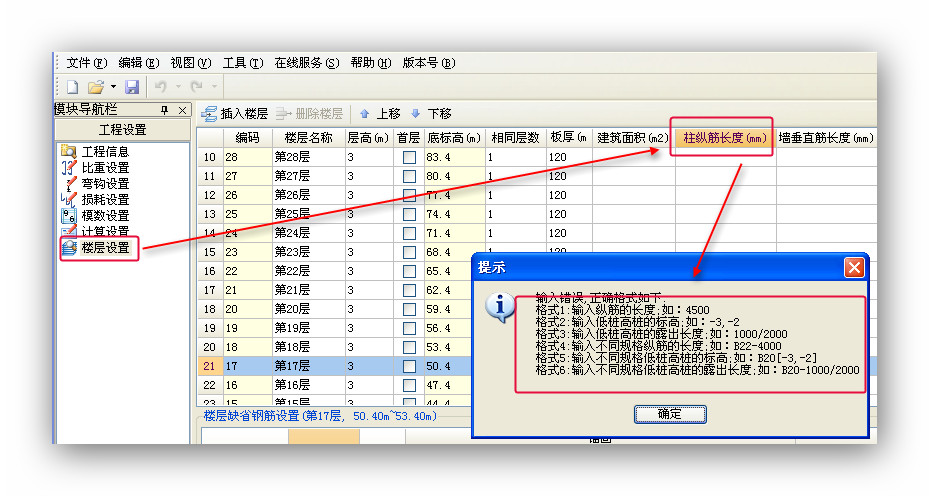Viewport: 929px width, 496px height.
Task: Select 楼层设置 in navigation panel
Action: click(x=95, y=248)
